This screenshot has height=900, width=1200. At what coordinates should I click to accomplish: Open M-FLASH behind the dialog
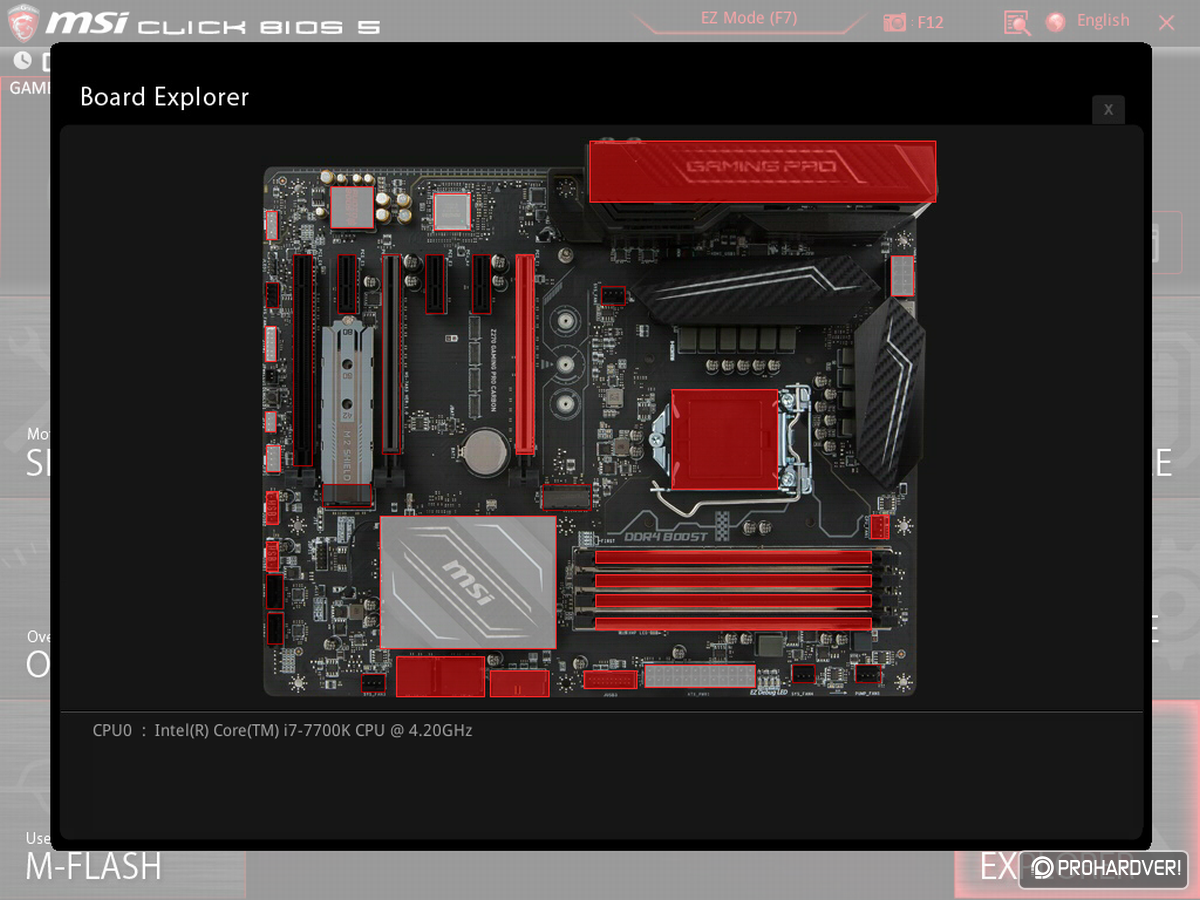[93, 866]
